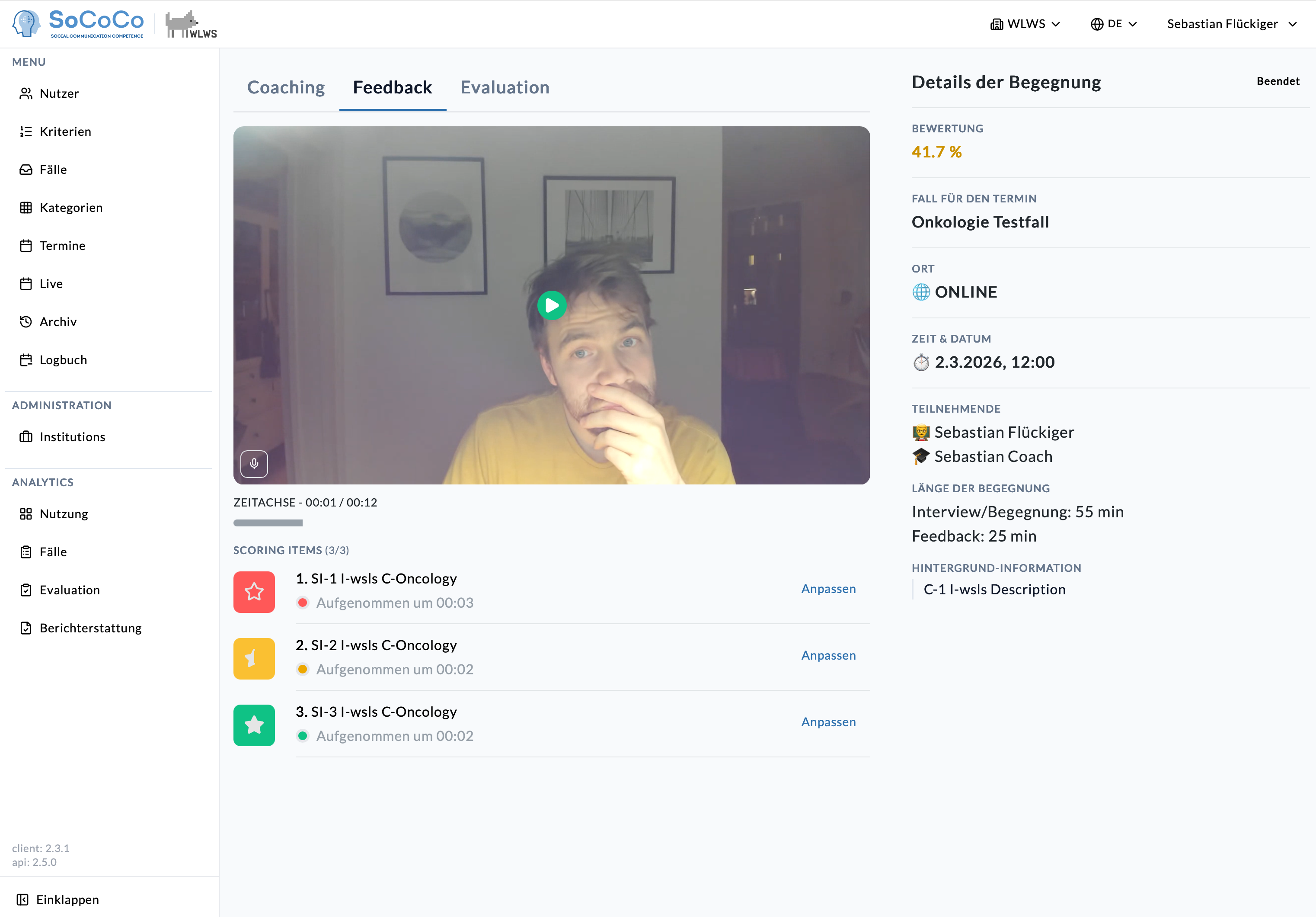
Task: Click Anpassen for SI-3 scoring item
Action: click(x=827, y=721)
